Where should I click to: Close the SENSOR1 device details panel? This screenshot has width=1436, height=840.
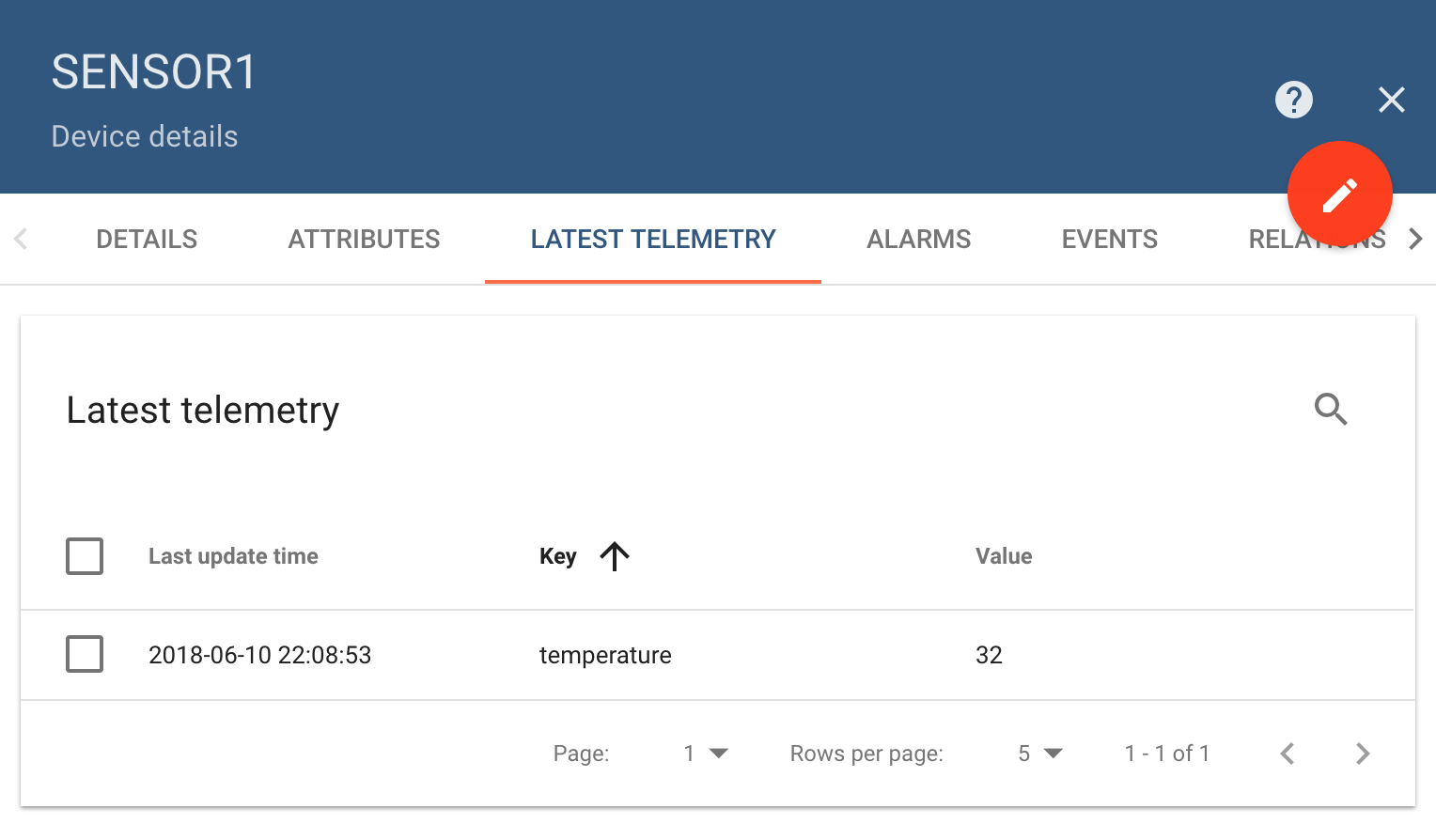(x=1391, y=99)
